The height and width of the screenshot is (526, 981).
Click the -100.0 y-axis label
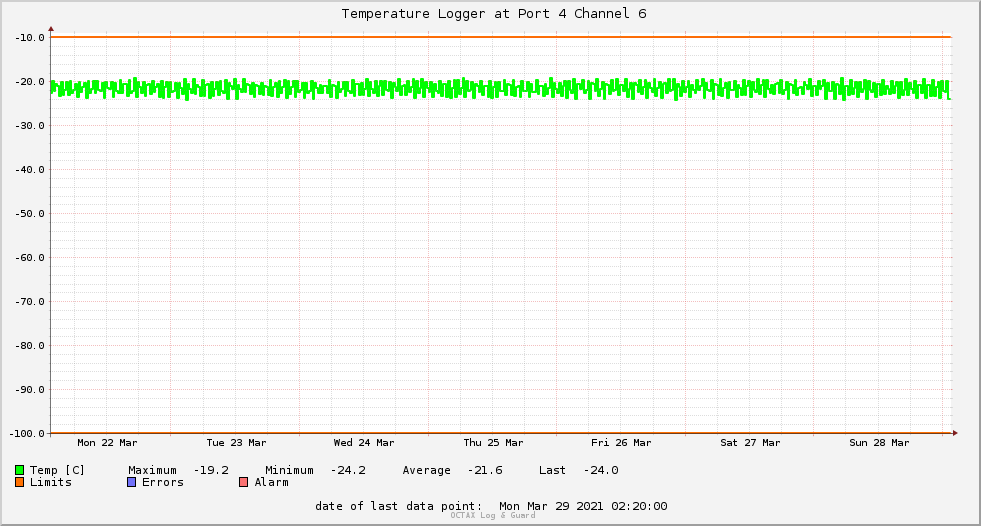point(28,433)
